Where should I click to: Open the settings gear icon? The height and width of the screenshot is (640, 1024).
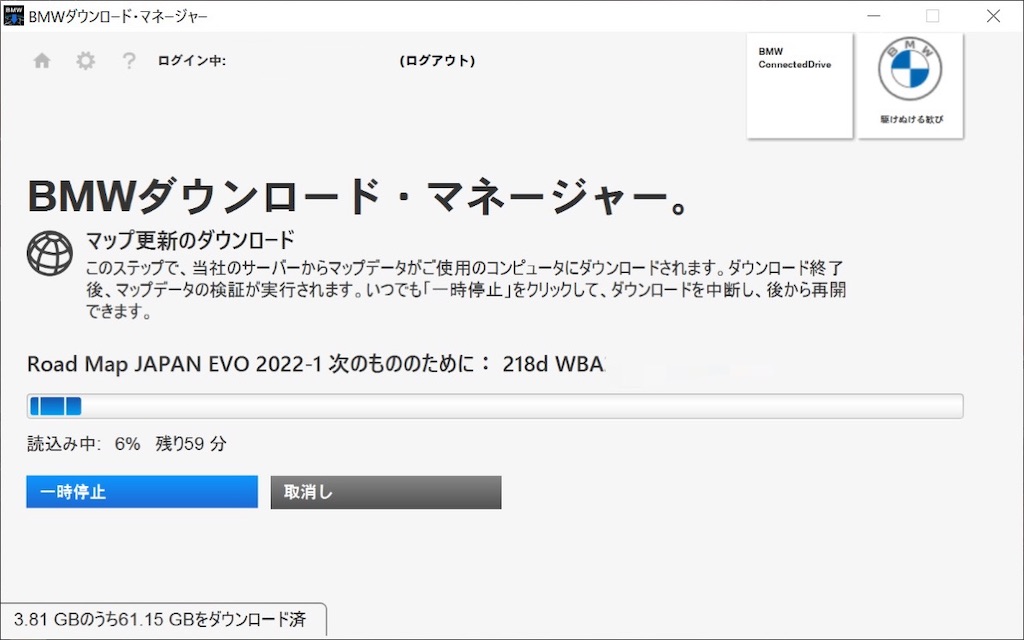[x=85, y=60]
